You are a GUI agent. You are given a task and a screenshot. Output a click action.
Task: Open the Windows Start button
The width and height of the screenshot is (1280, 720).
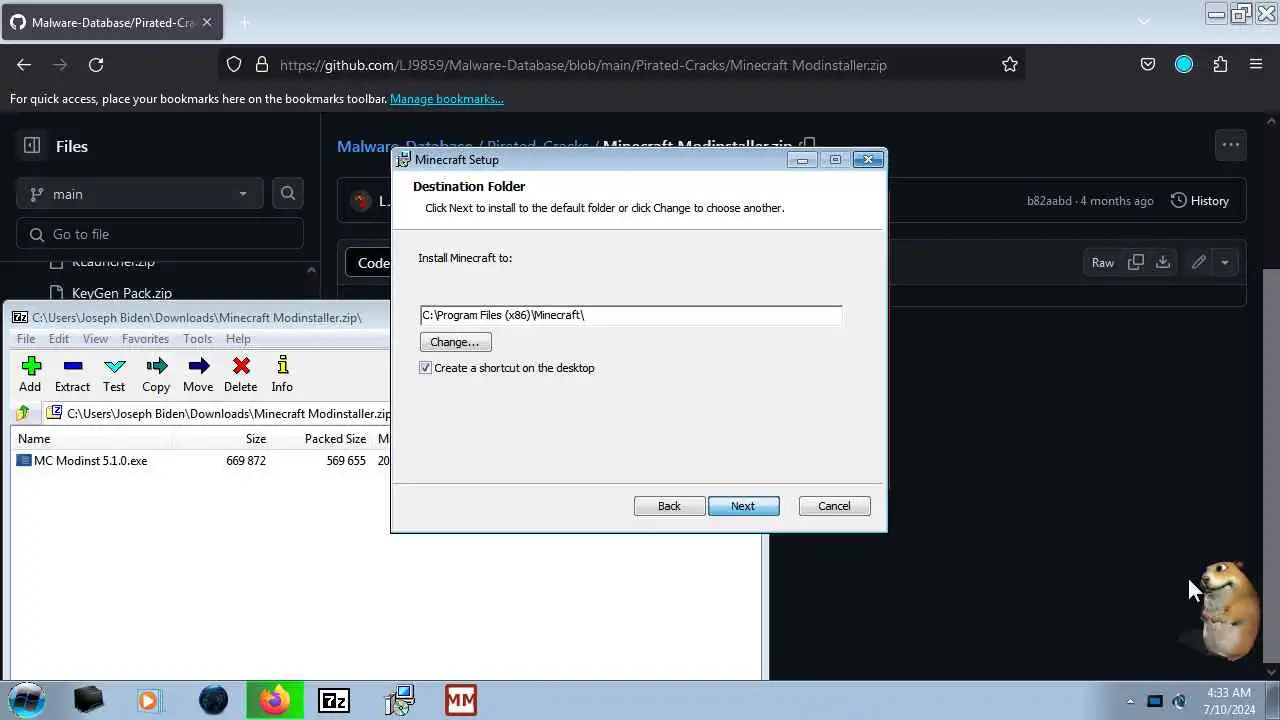click(27, 700)
